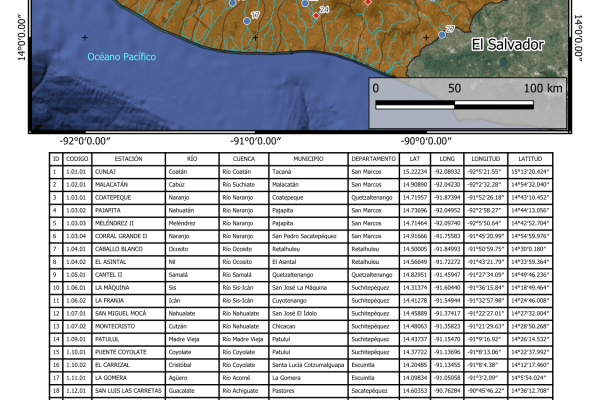Select the MONTECRISTO station cell

point(129,327)
